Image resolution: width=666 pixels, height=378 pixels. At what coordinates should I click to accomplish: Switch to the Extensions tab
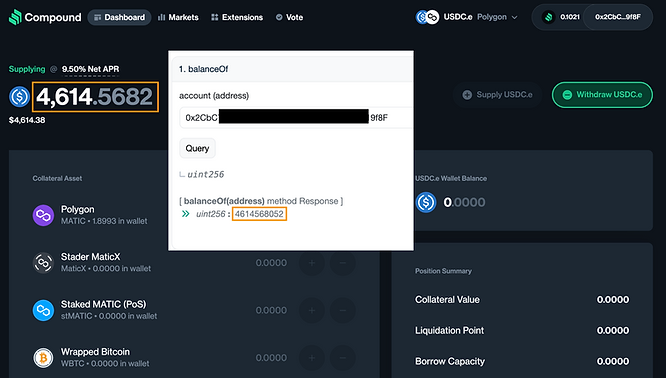click(x=237, y=17)
